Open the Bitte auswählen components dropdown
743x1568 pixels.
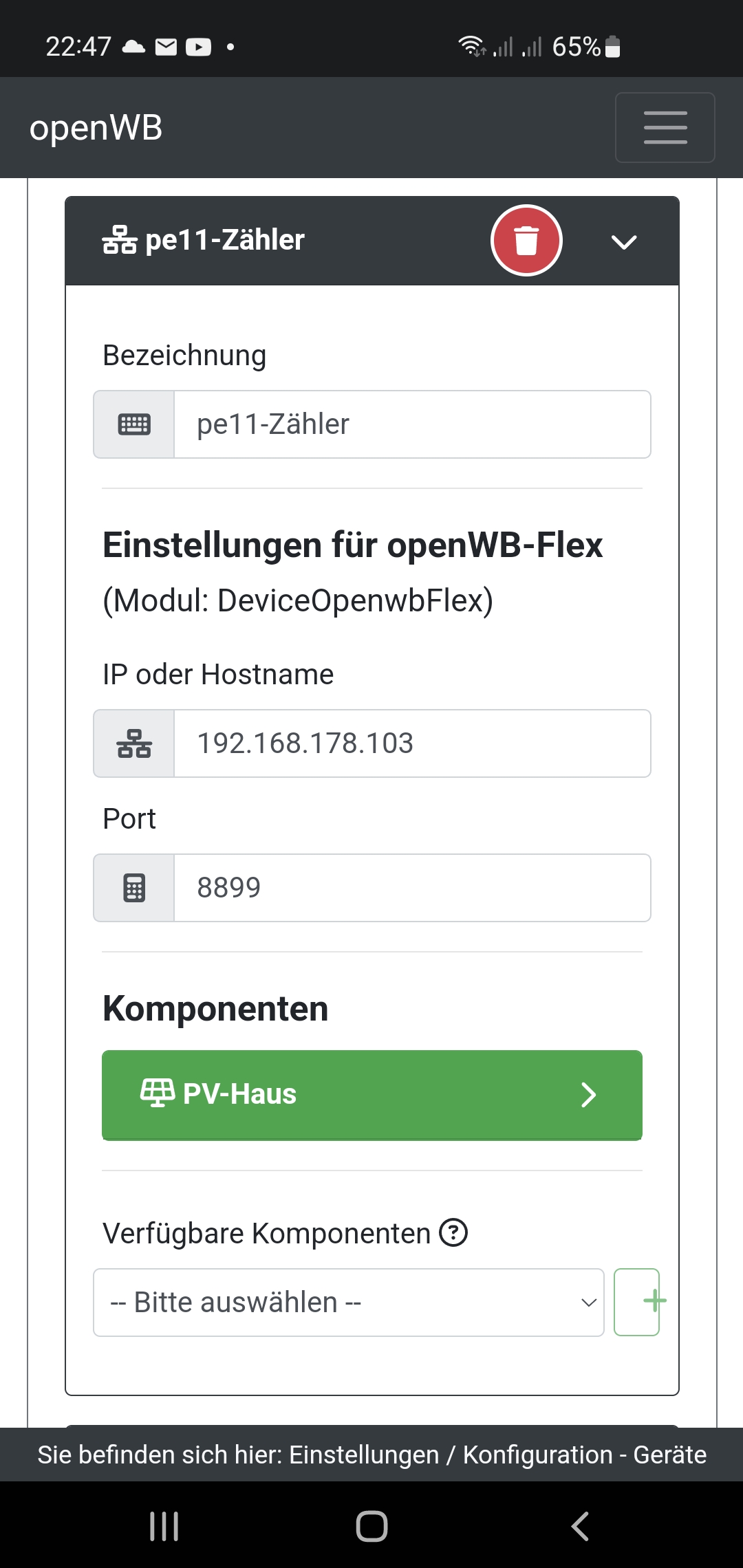tap(348, 1302)
